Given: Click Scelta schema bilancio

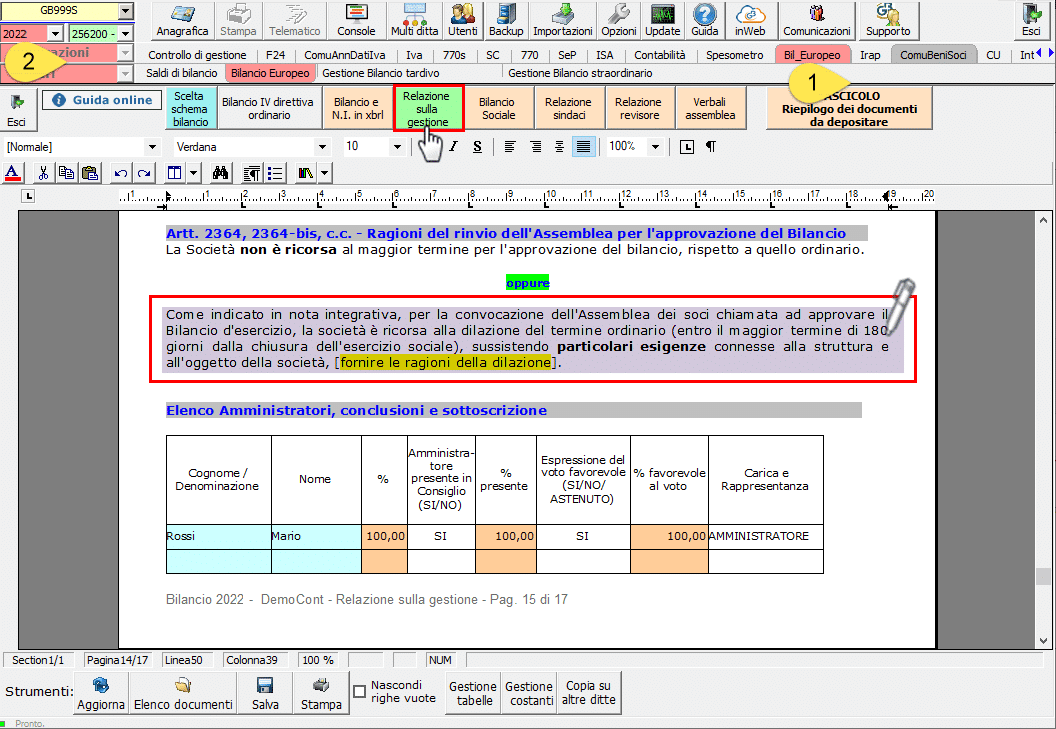Looking at the screenshot, I should click(191, 108).
